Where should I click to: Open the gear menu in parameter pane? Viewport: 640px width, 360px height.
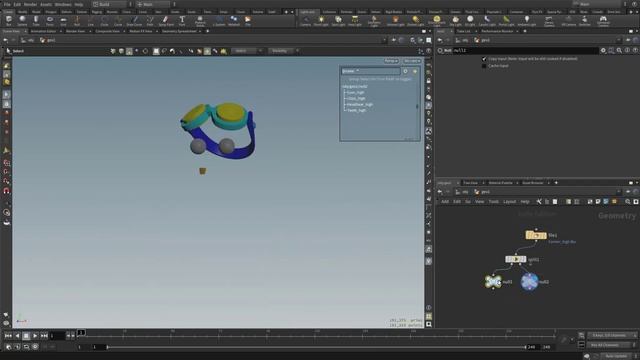(603, 51)
